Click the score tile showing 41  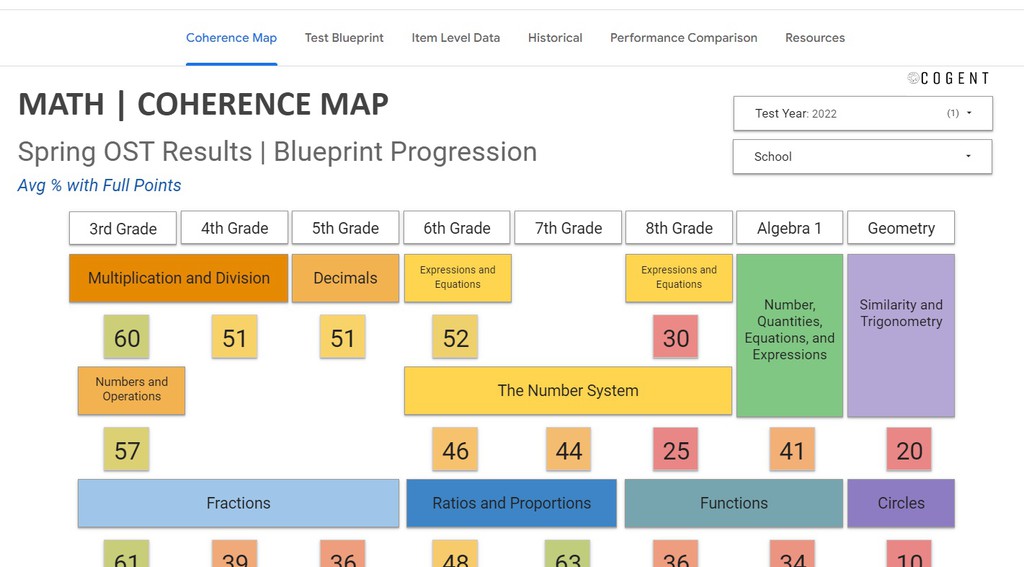tap(792, 449)
